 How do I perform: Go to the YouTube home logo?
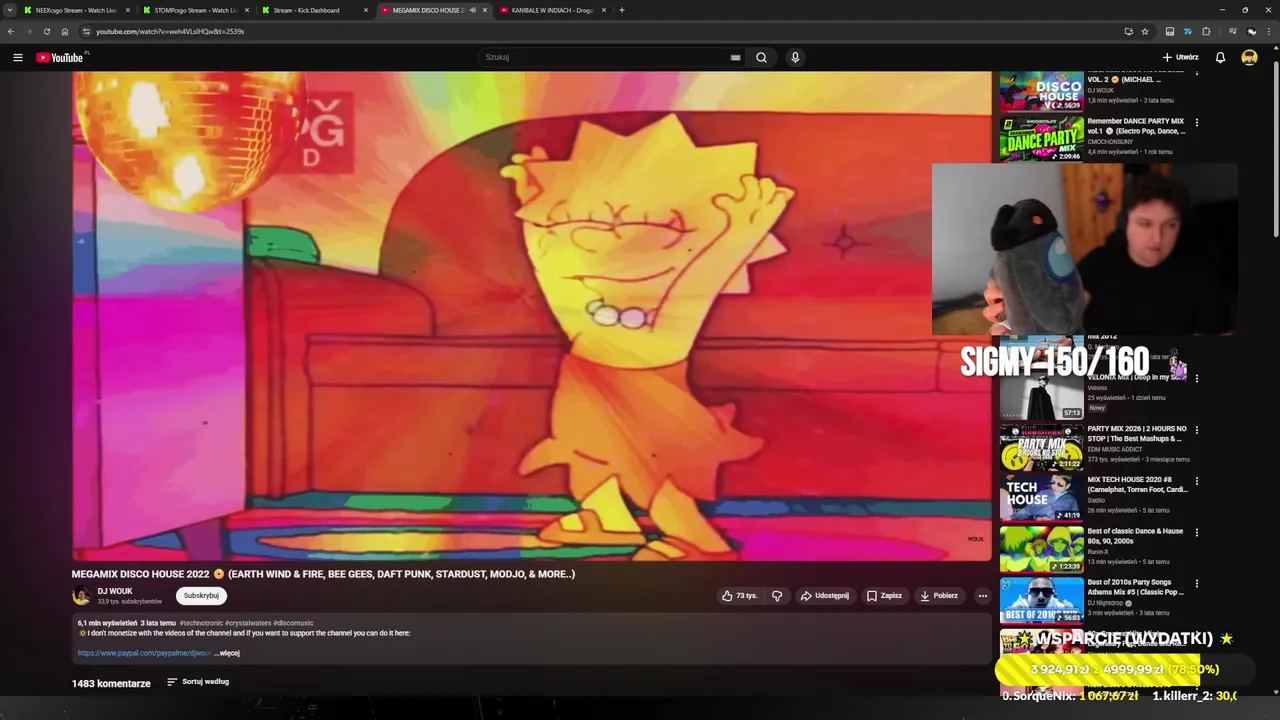coord(59,57)
